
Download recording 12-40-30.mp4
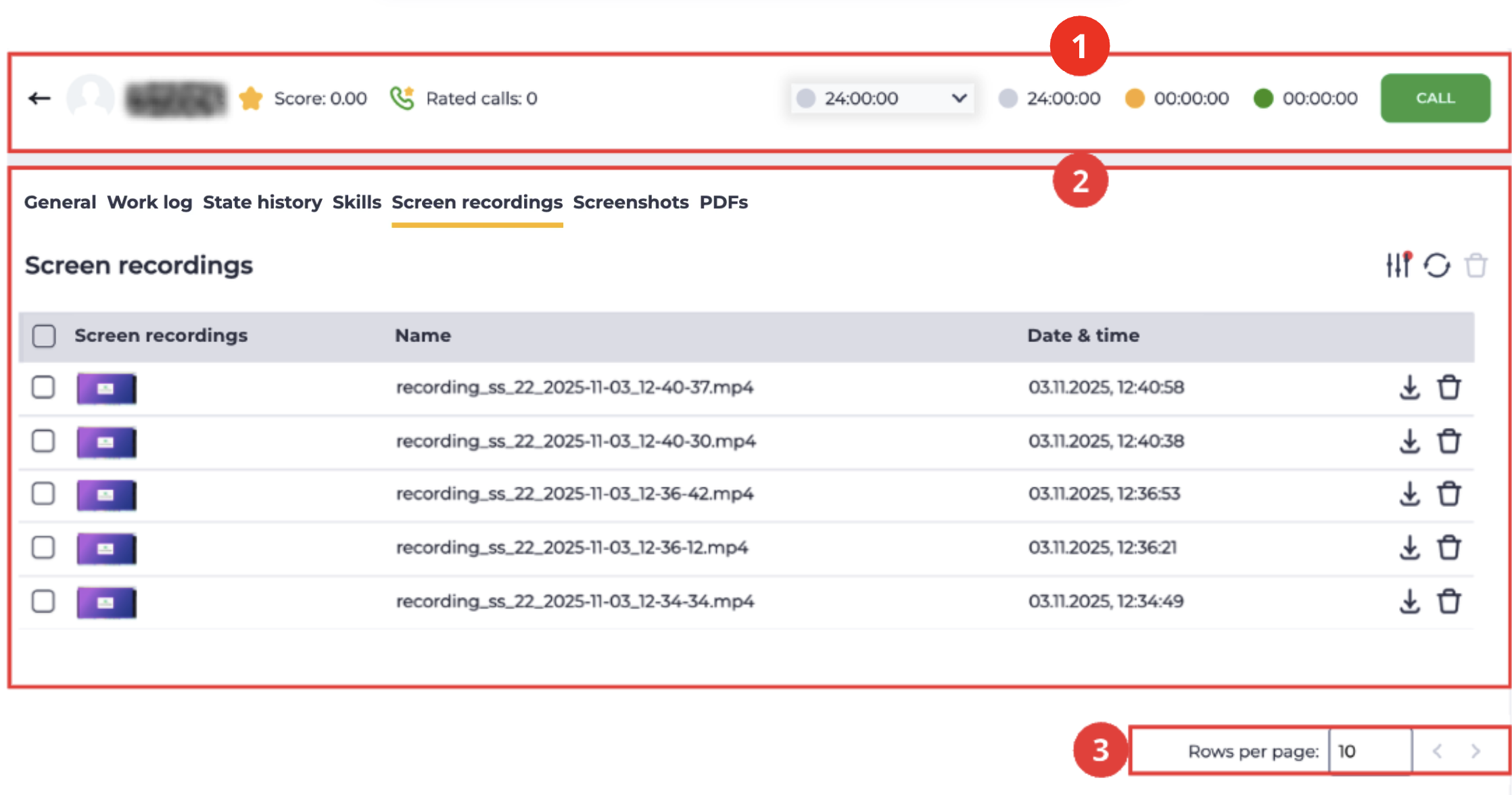coord(1409,441)
